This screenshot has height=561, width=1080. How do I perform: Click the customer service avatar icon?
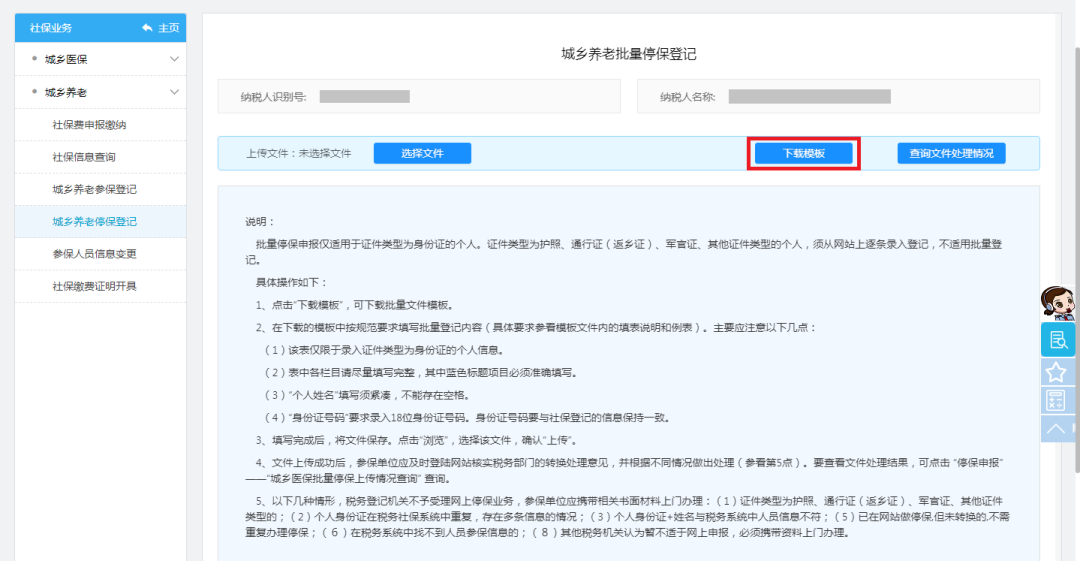1057,303
